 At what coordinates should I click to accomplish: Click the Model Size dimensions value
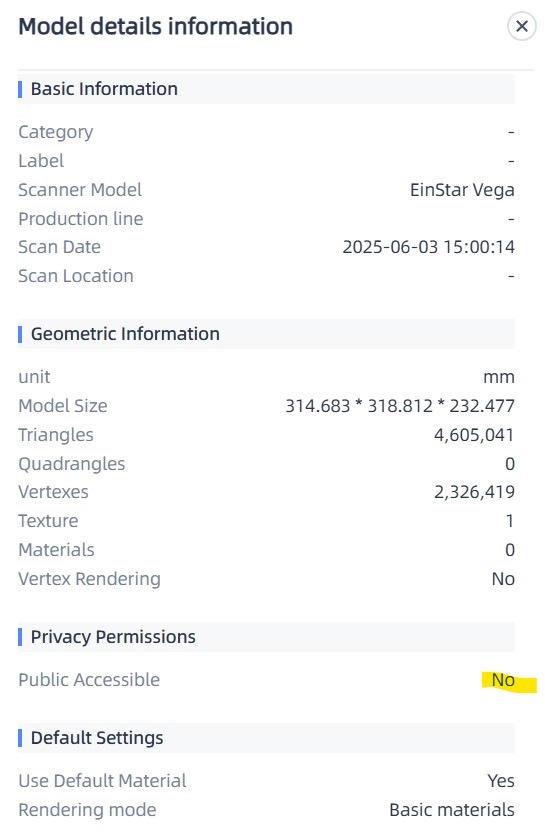coord(400,406)
